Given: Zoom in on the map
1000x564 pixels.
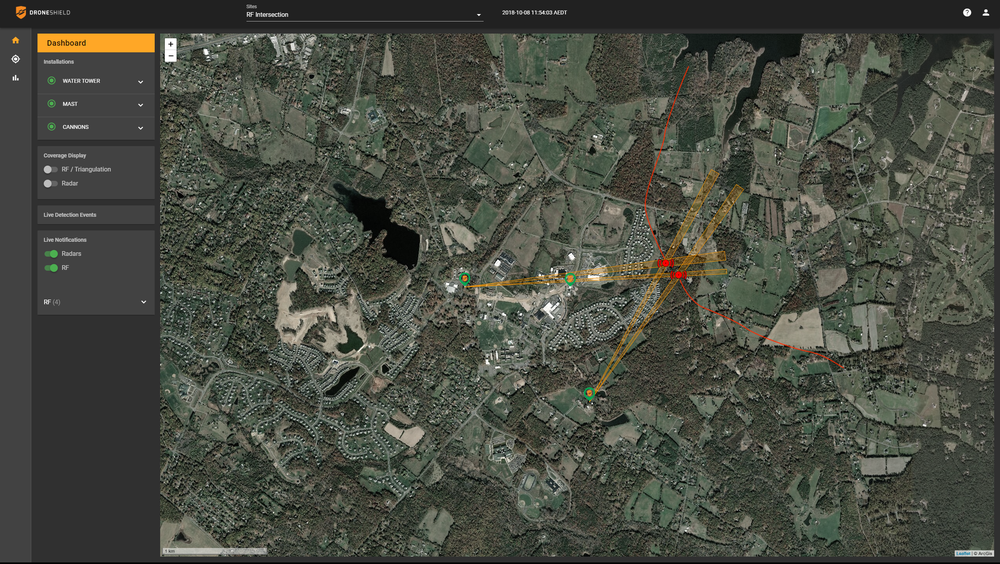Looking at the screenshot, I should (170, 44).
